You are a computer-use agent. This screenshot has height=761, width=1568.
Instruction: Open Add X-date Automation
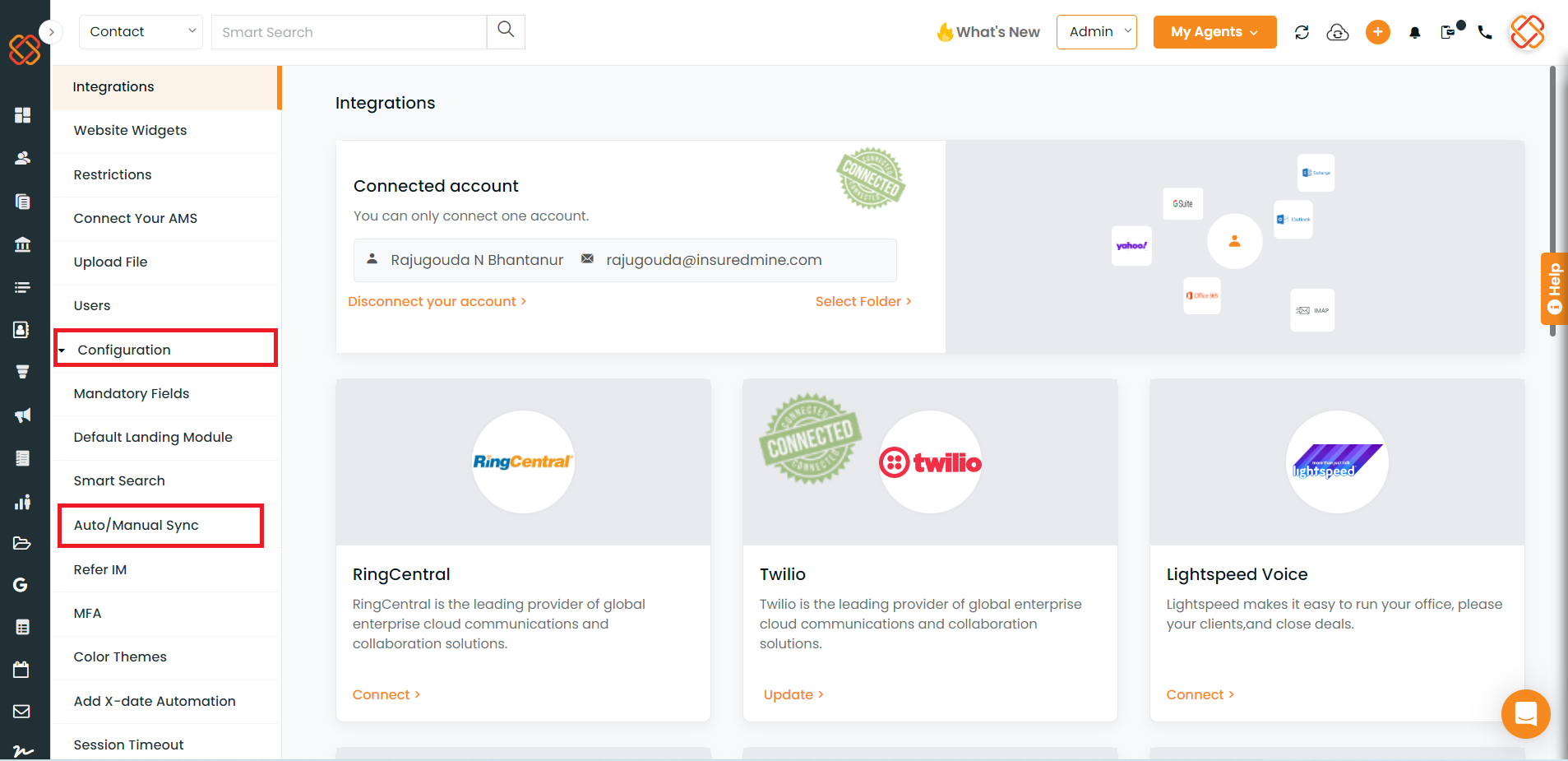pos(166,701)
